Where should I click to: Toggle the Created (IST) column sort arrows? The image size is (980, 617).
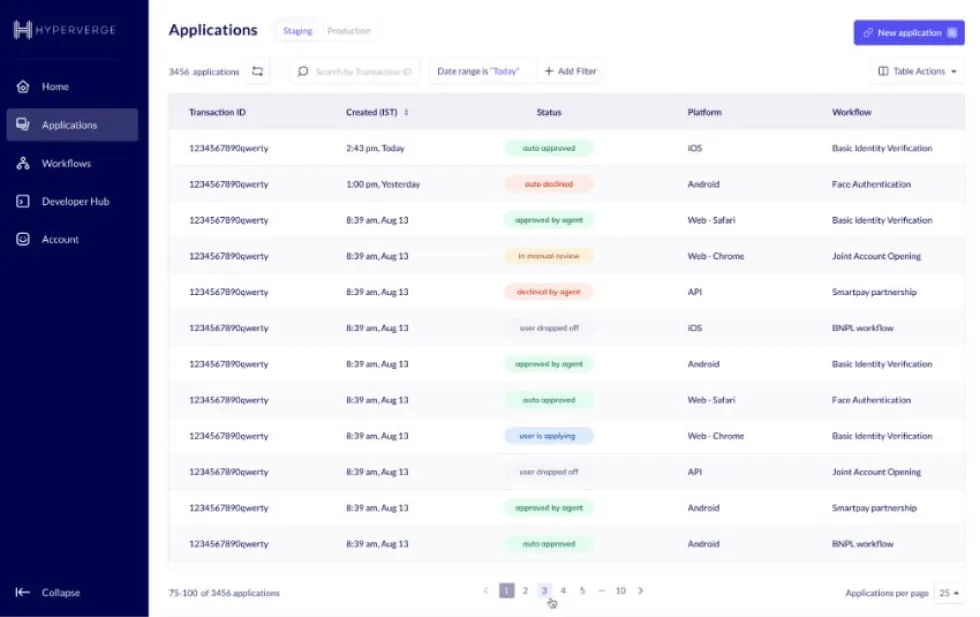406,112
